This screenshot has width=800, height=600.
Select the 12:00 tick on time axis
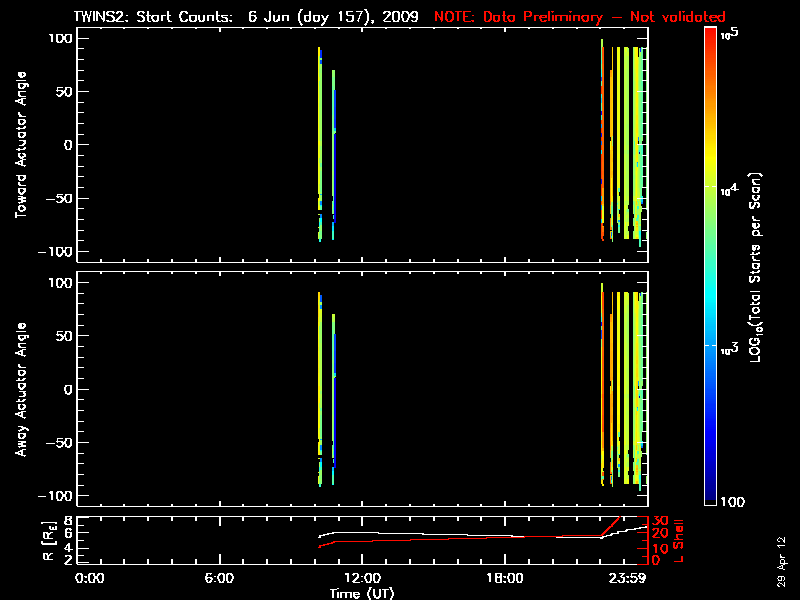[362, 578]
